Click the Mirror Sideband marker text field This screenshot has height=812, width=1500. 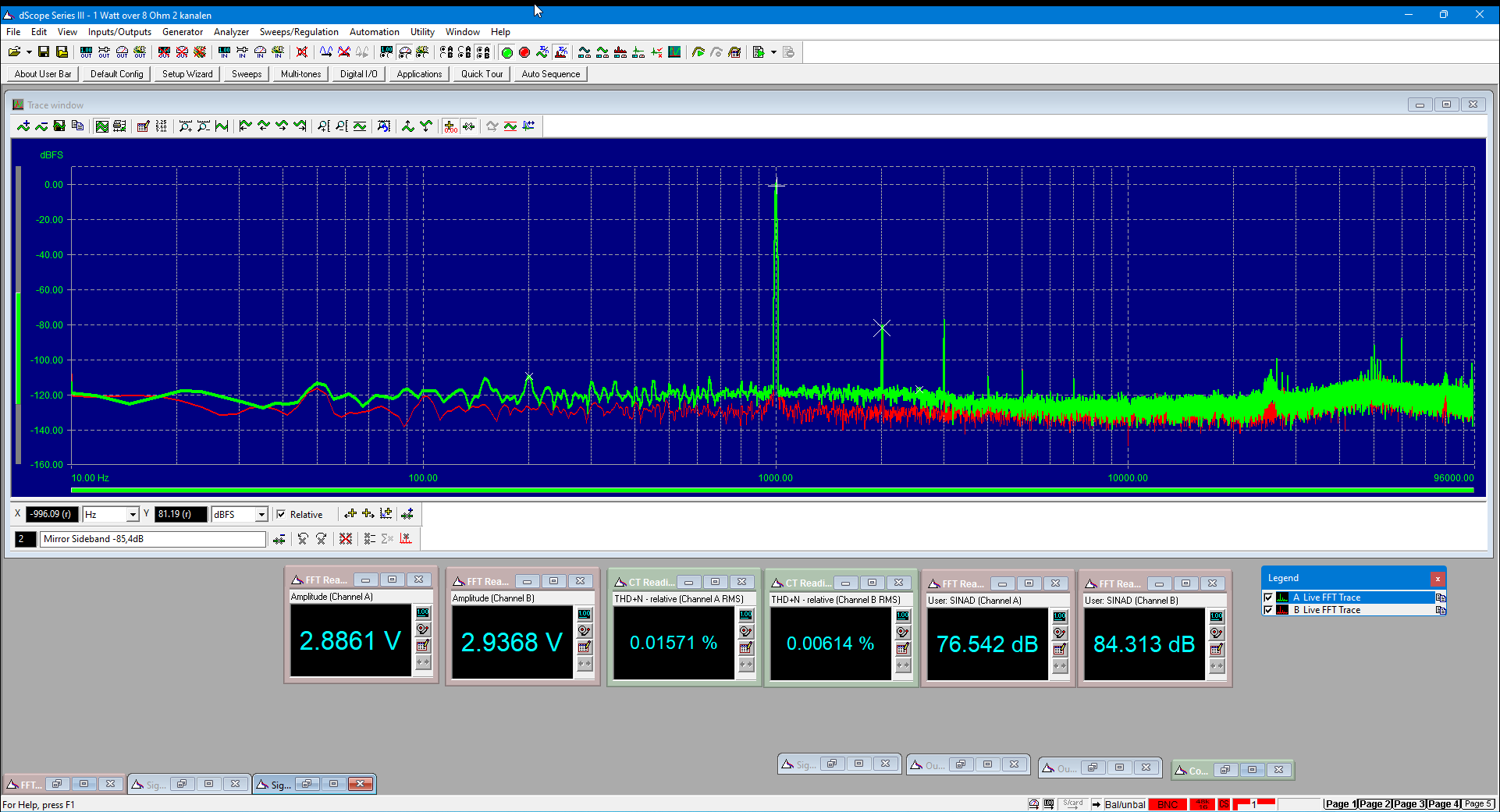[x=153, y=539]
